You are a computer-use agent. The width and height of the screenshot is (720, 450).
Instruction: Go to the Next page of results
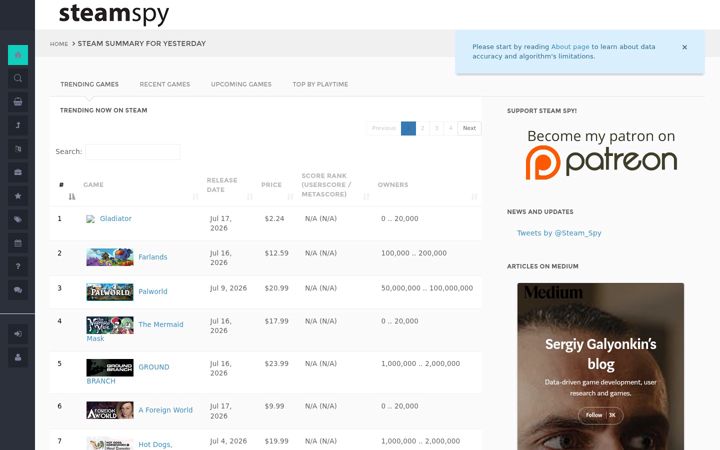[x=469, y=128]
